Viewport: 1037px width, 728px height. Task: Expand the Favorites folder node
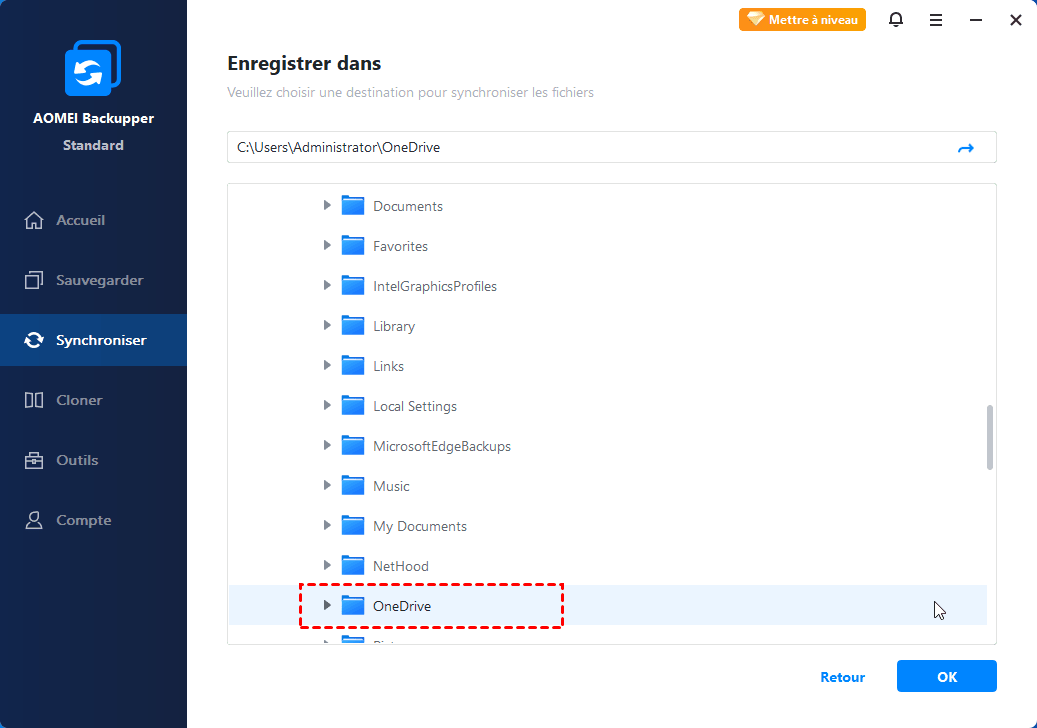coord(327,246)
